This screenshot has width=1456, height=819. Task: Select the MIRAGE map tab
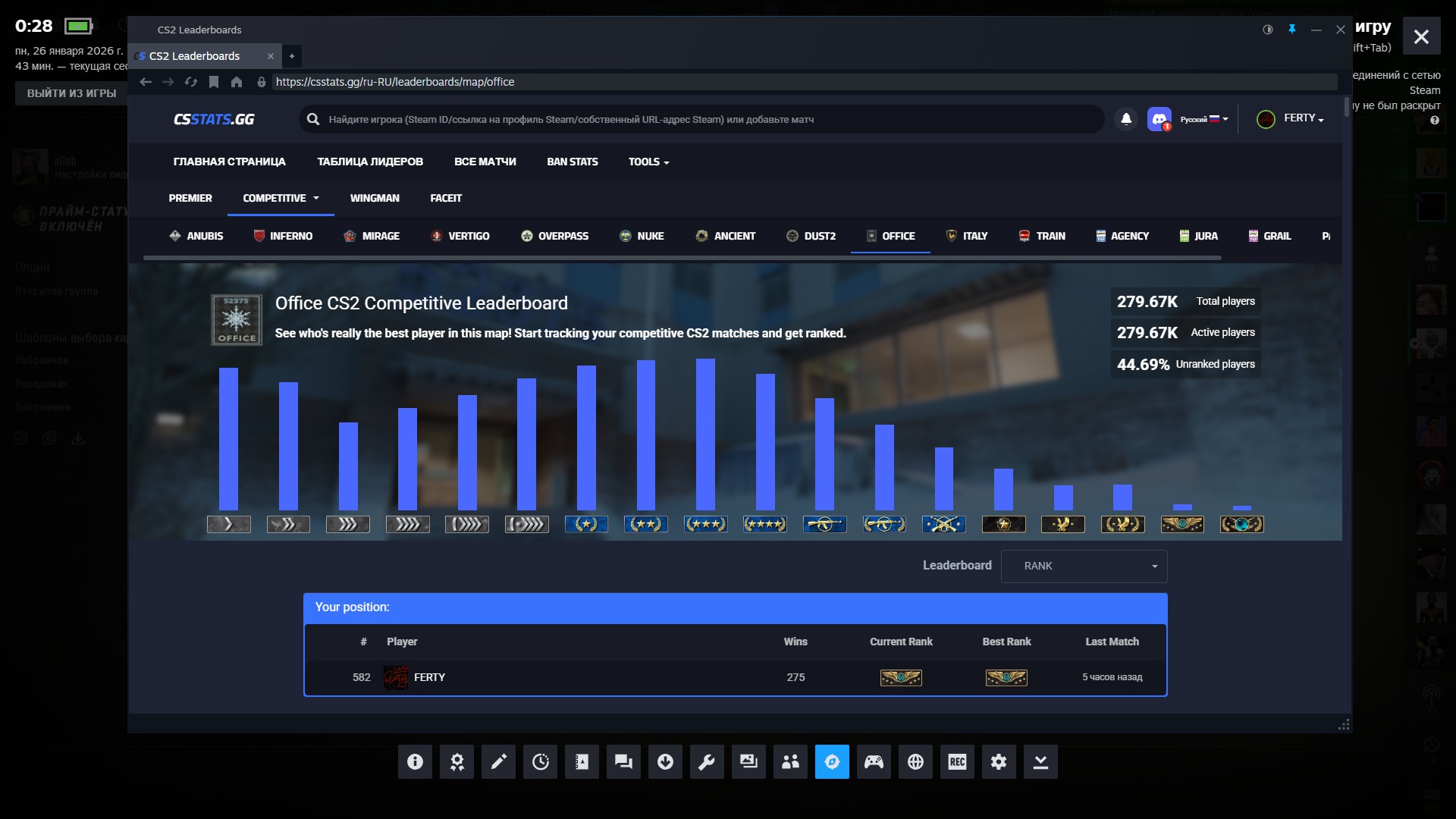pyautogui.click(x=372, y=236)
